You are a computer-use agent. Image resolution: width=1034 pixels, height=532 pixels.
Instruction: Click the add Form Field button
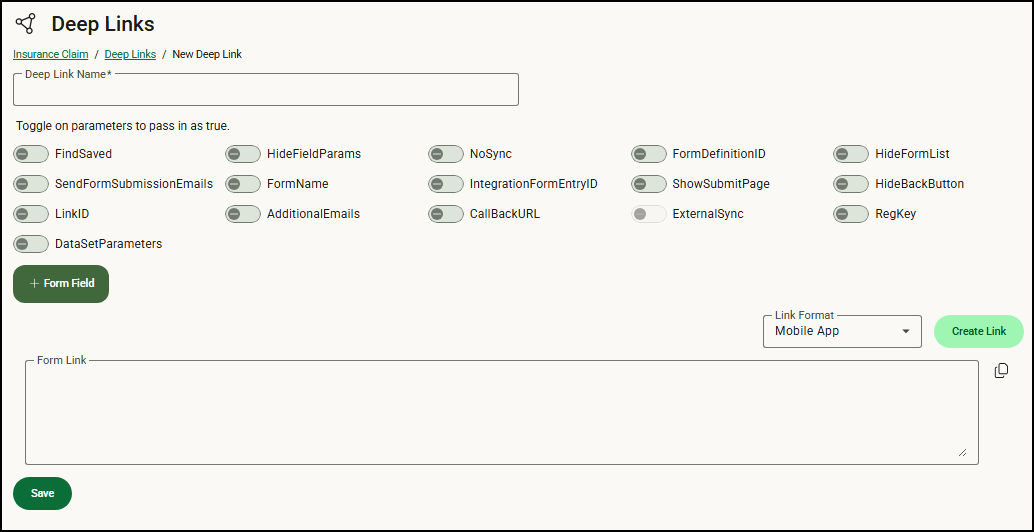[61, 283]
